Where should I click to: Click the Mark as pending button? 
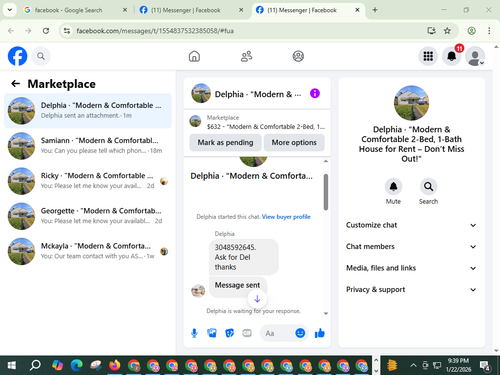225,143
